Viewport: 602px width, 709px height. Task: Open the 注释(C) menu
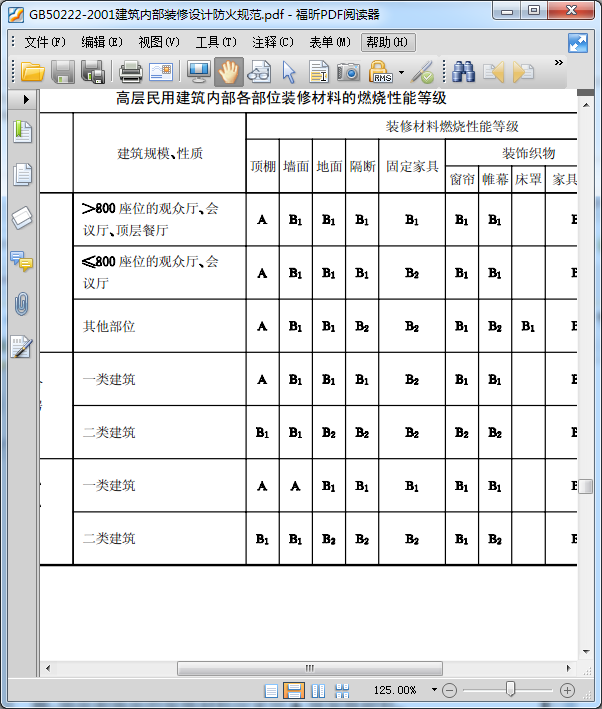tap(273, 43)
